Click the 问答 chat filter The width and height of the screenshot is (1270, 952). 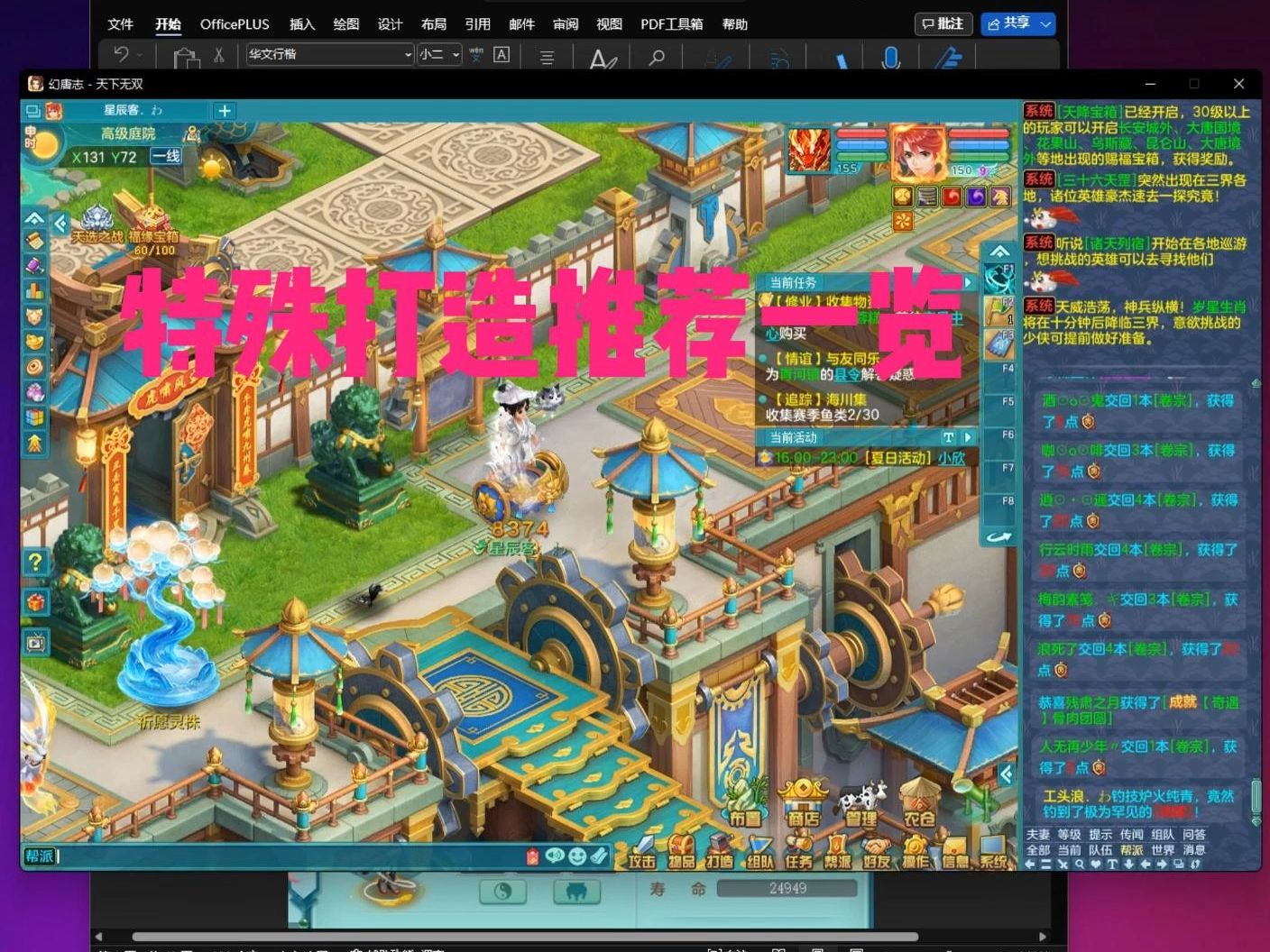point(1194,834)
